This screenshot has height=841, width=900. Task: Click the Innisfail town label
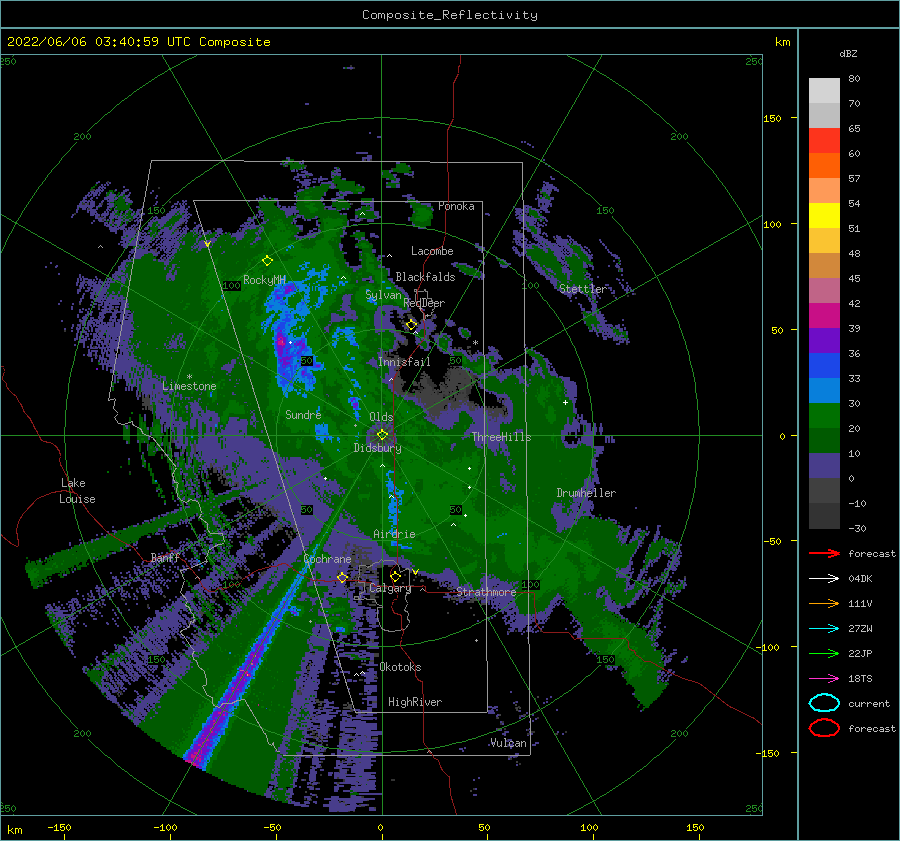404,362
